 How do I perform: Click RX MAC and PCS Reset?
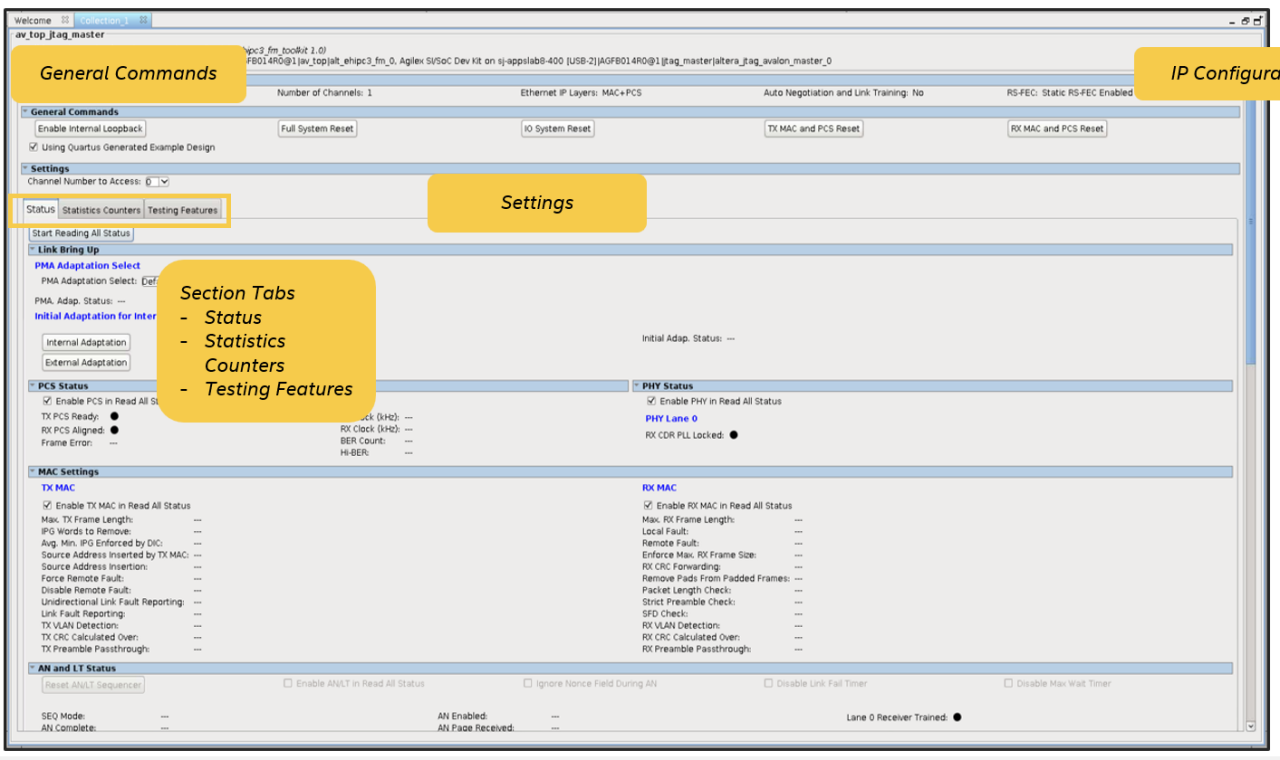[1056, 128]
